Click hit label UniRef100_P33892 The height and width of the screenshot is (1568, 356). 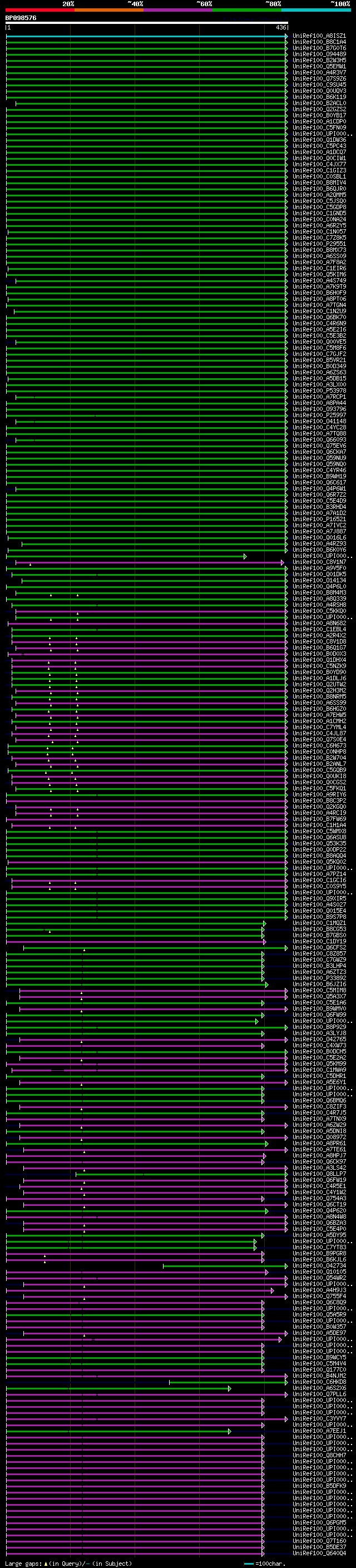(x=319, y=978)
